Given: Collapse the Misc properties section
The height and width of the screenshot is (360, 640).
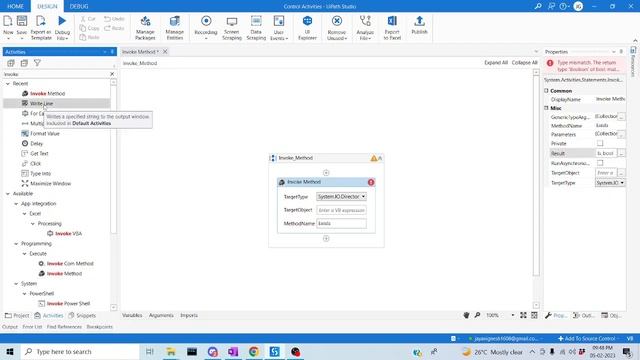Looking at the screenshot, I should (546, 108).
